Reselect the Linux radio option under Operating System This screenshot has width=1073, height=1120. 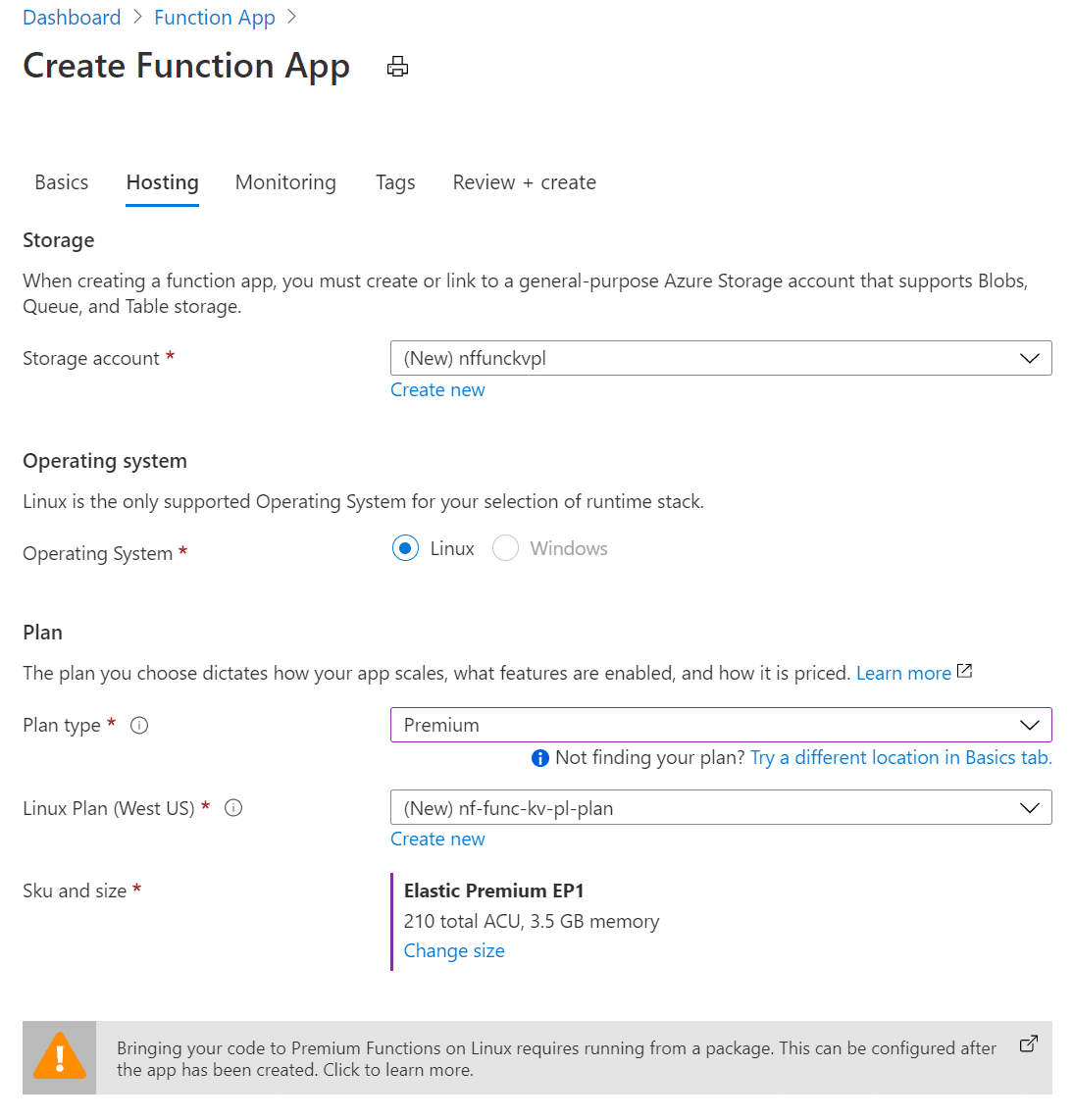(x=405, y=548)
